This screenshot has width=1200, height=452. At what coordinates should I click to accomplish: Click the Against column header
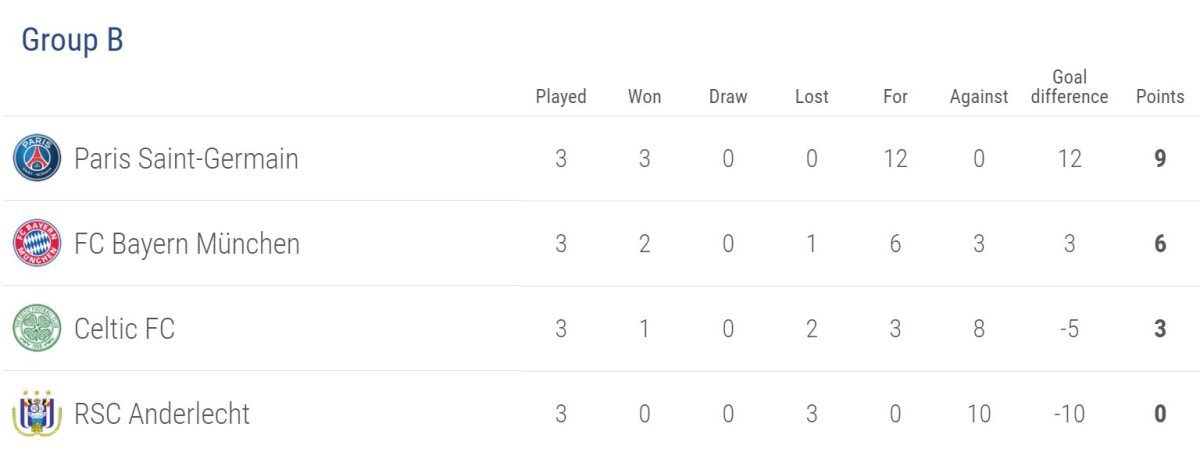979,97
